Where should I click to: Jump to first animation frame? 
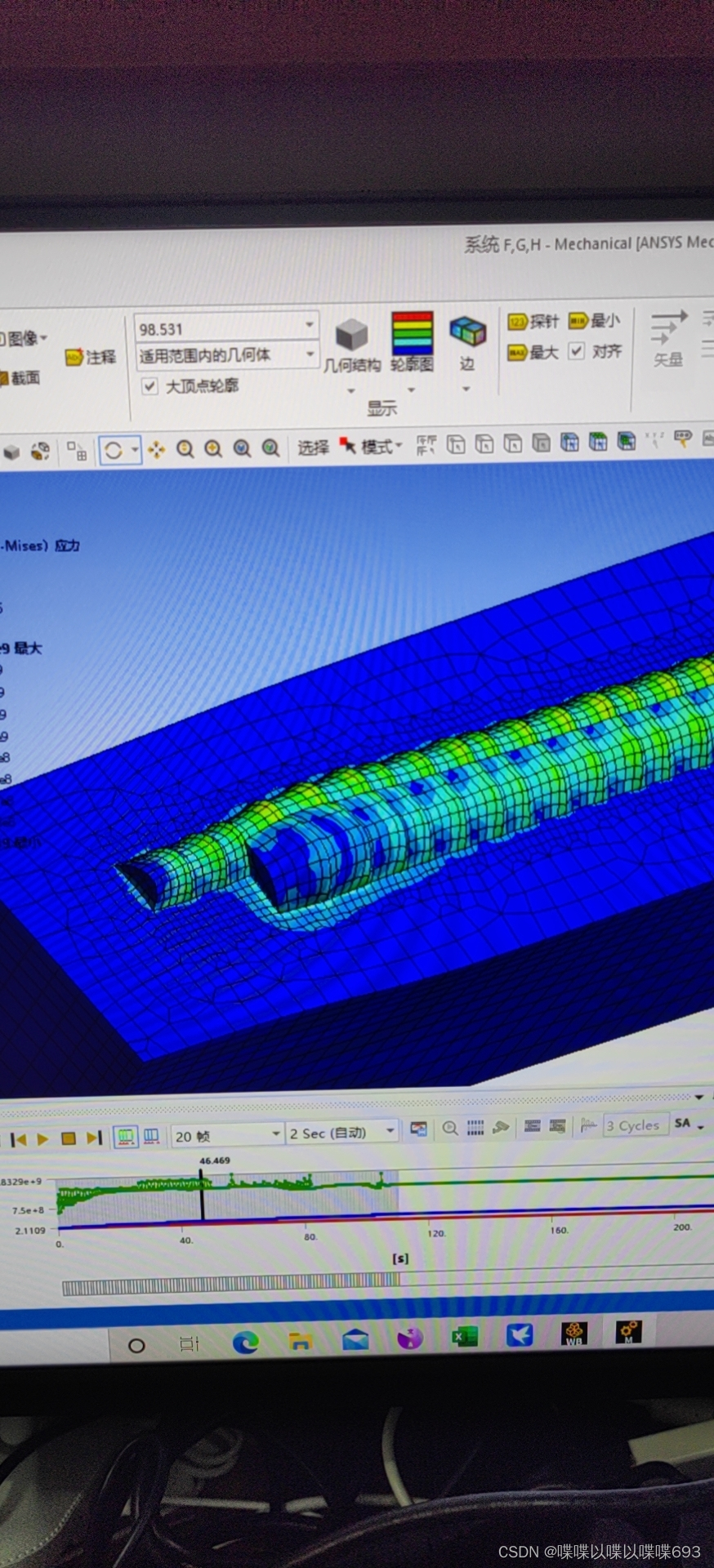[19, 1138]
